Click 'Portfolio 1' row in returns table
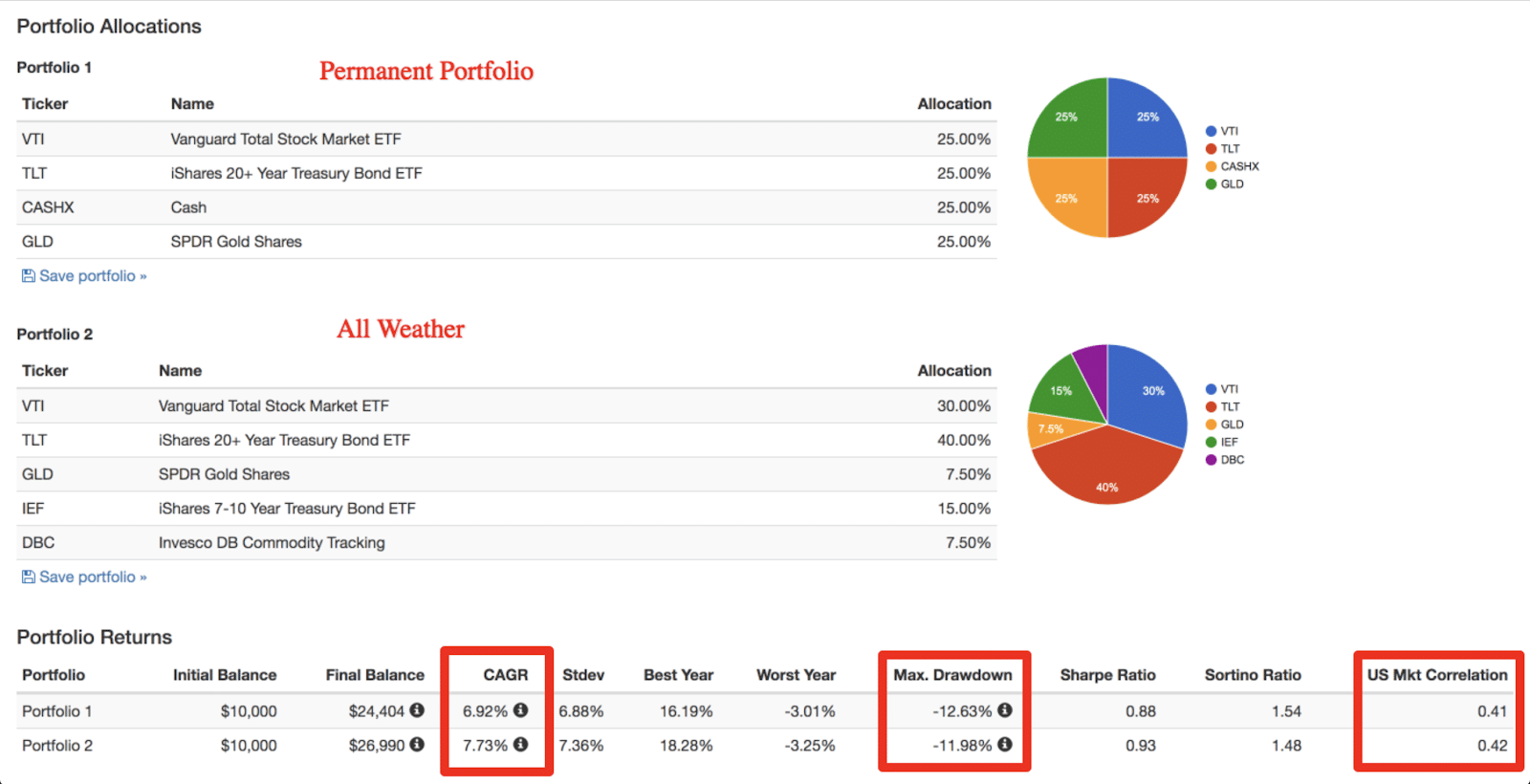This screenshot has width=1530, height=784. click(x=765, y=711)
